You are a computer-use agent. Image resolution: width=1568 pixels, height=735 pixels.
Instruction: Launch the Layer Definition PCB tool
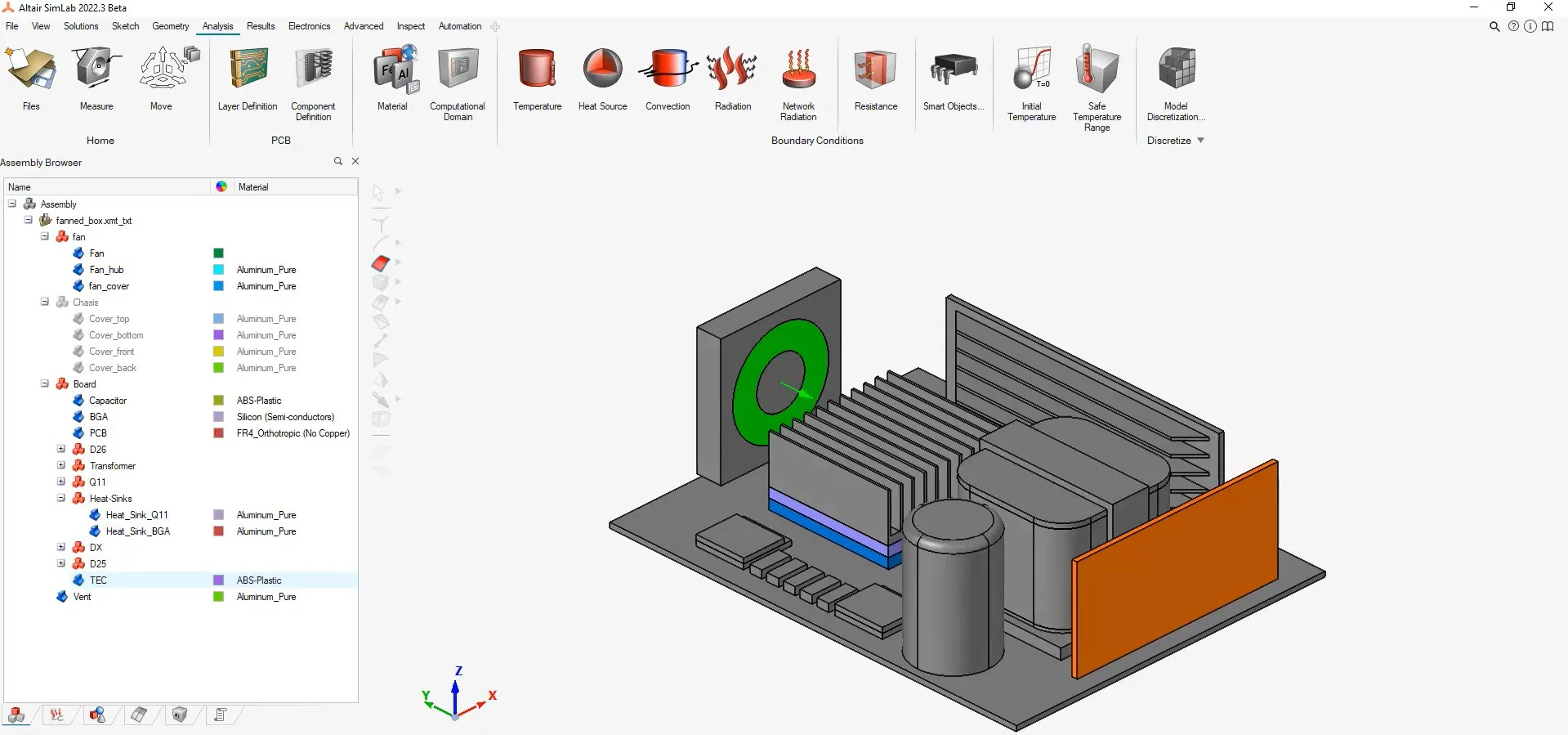(248, 69)
